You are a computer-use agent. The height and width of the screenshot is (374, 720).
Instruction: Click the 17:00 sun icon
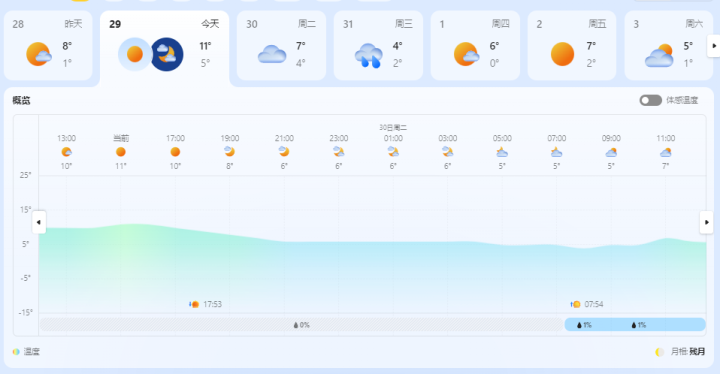(175, 152)
